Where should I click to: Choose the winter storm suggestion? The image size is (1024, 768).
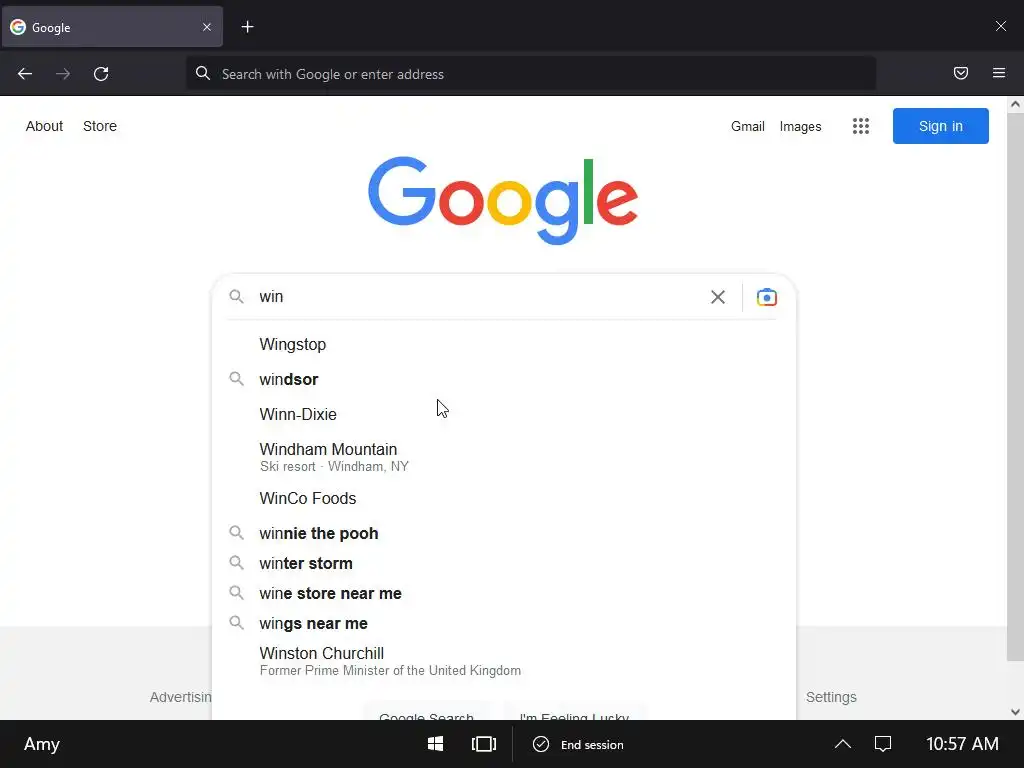click(504, 563)
